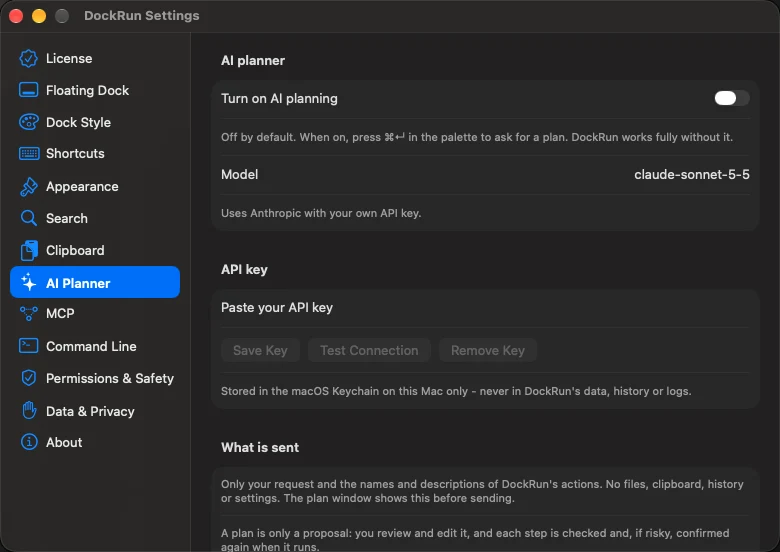The height and width of the screenshot is (552, 780).
Task: Click the Data & Privacy hand icon
Action: pyautogui.click(x=29, y=410)
